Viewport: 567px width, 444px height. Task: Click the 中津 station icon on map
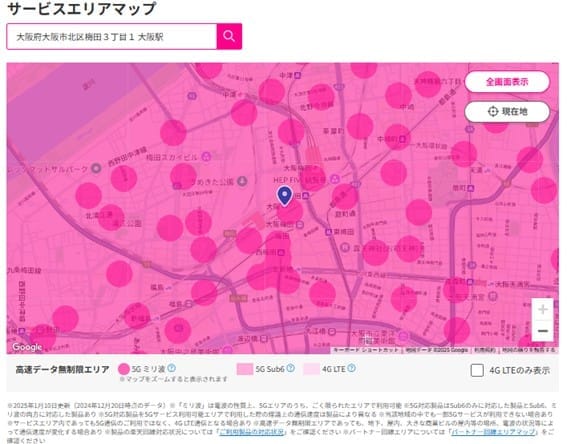tap(297, 75)
